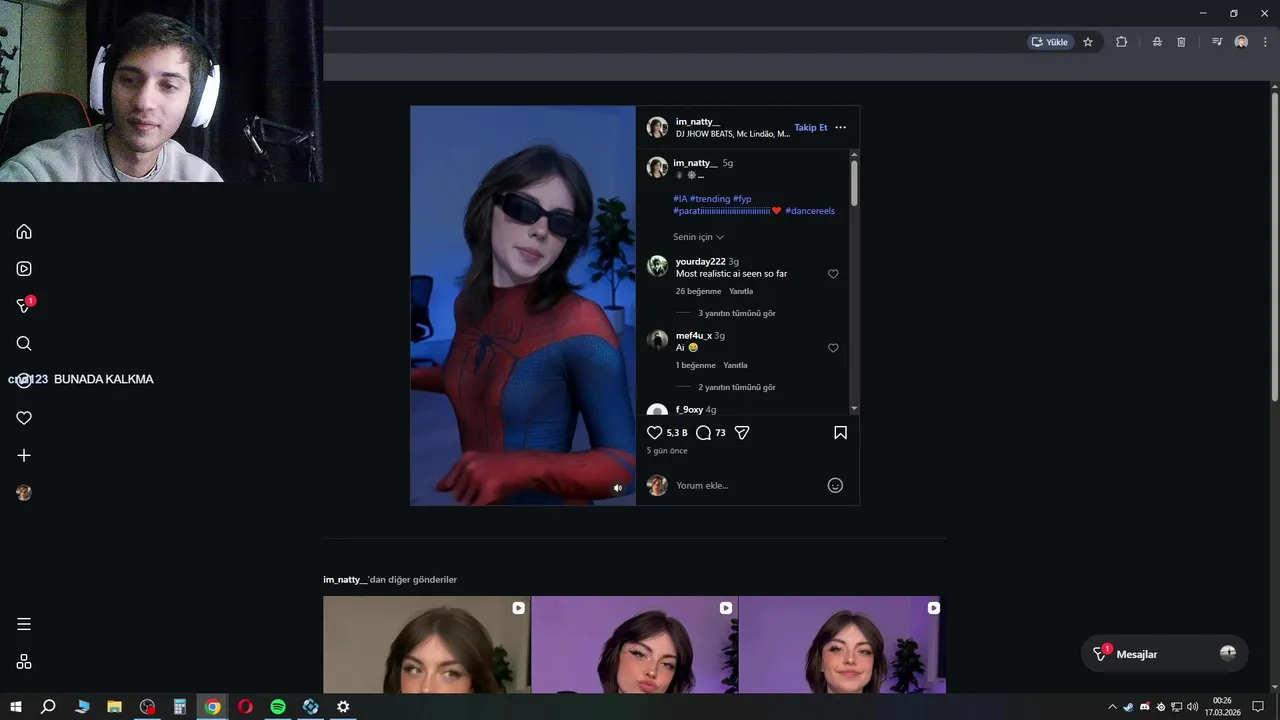Show hidden system tray icons
Viewport: 1280px width, 720px height.
click(x=1112, y=707)
